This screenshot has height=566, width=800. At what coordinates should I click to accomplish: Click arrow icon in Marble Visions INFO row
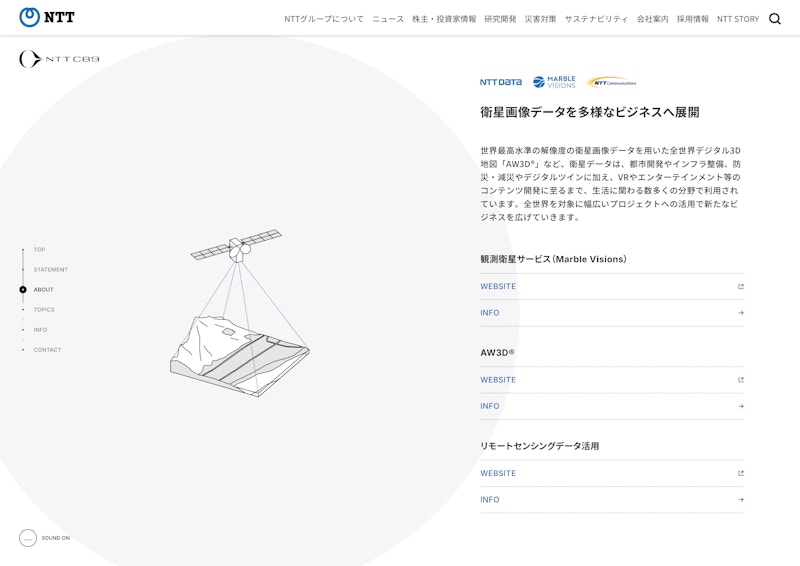click(741, 313)
